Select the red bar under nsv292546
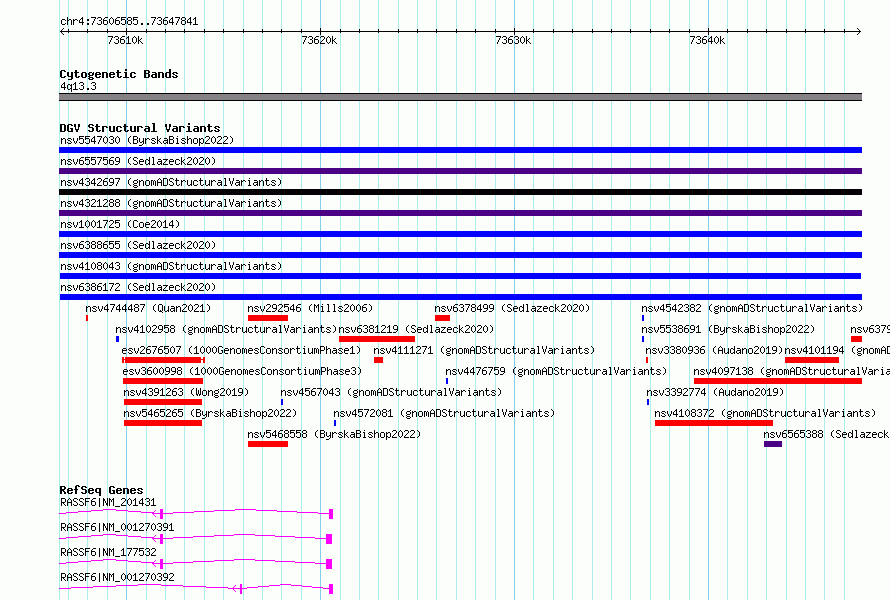Screen dimensions: 890x600 point(268,318)
